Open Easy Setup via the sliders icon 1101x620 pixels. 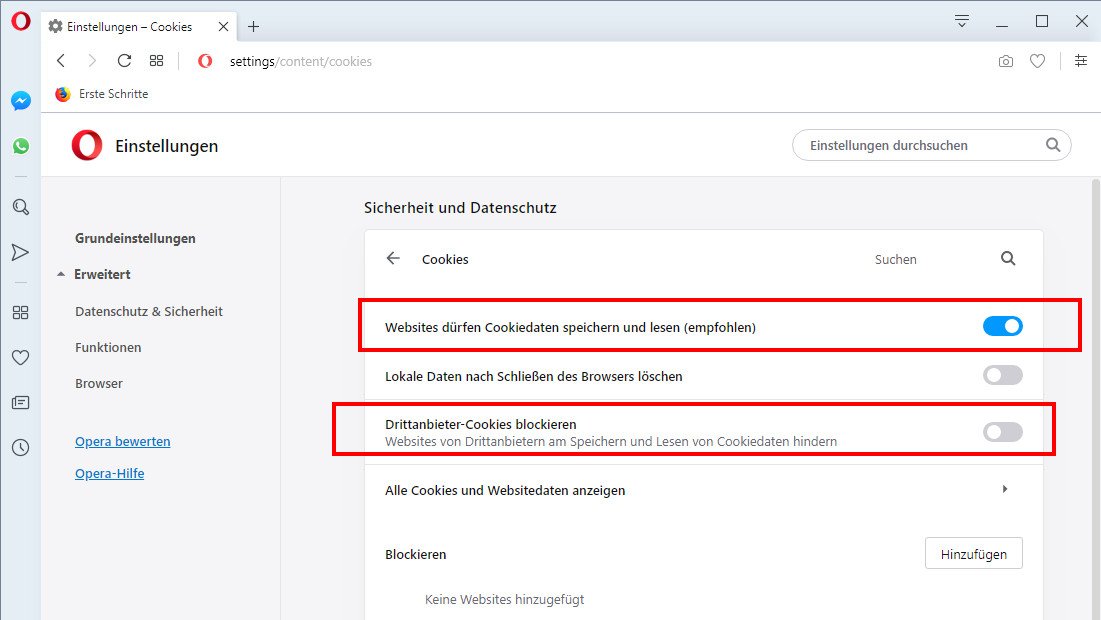click(1080, 61)
